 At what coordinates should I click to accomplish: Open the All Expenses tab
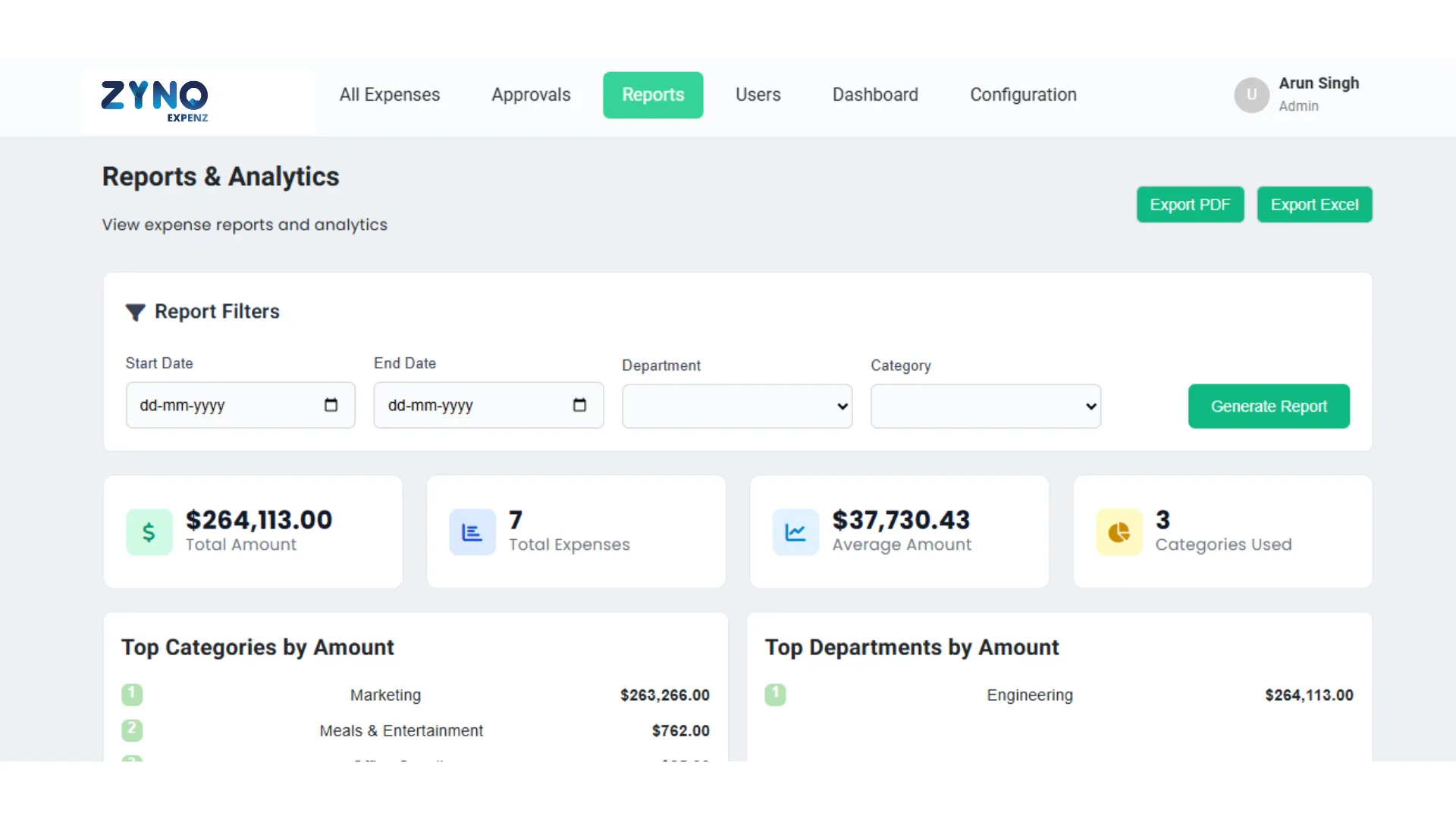pos(389,95)
